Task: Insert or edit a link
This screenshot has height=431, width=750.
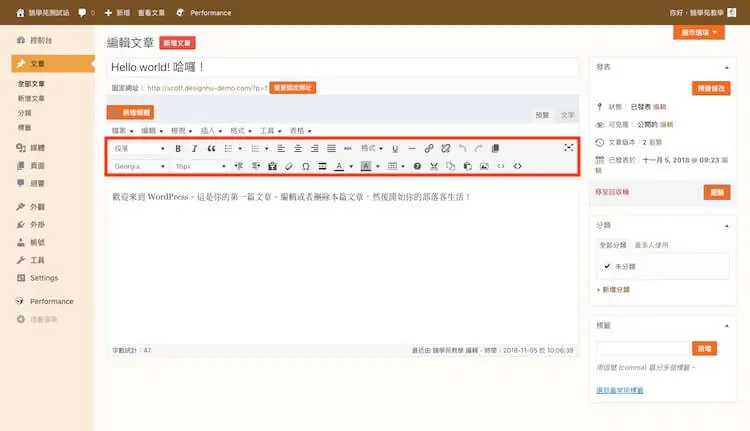Action: point(429,149)
